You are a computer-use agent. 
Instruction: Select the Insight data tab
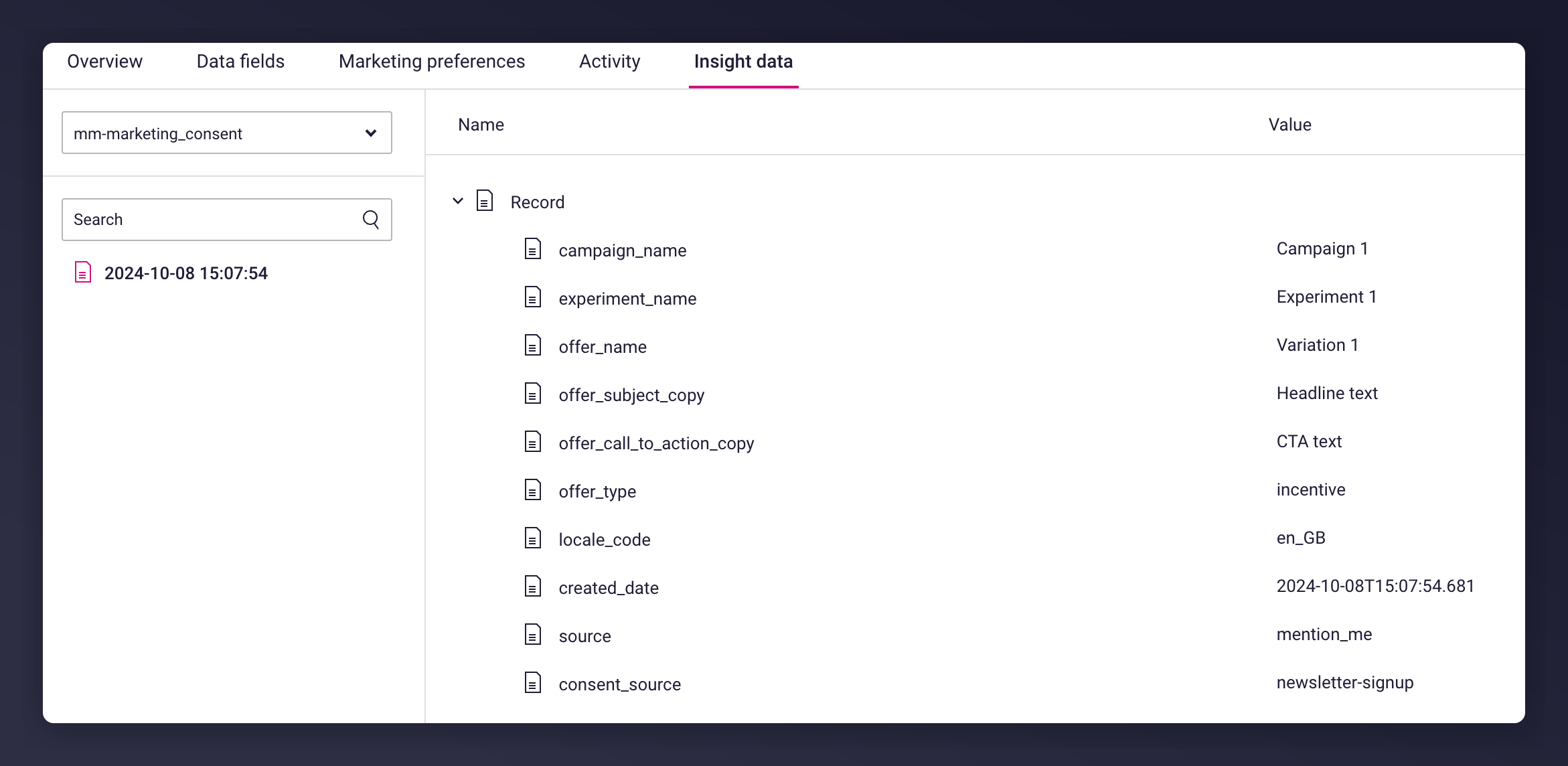743,62
